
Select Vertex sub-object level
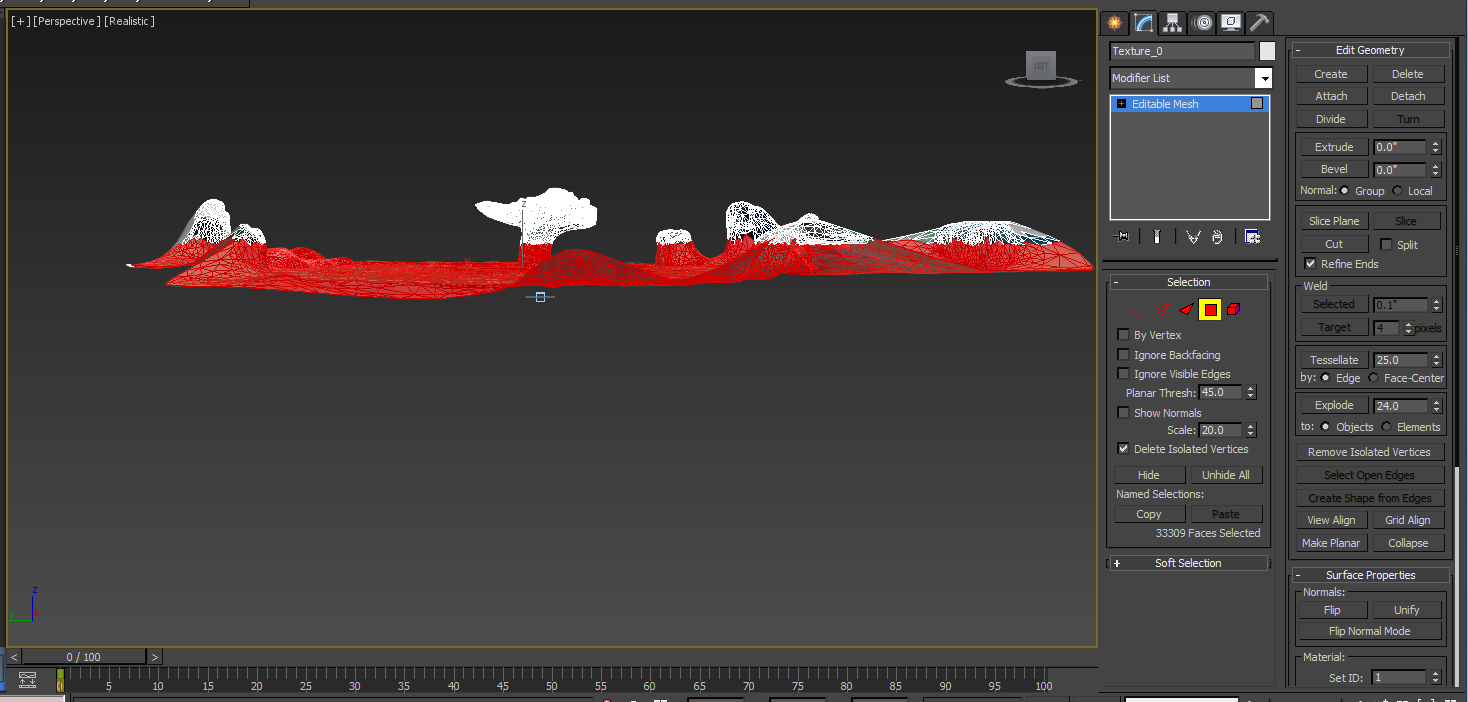(x=1139, y=310)
